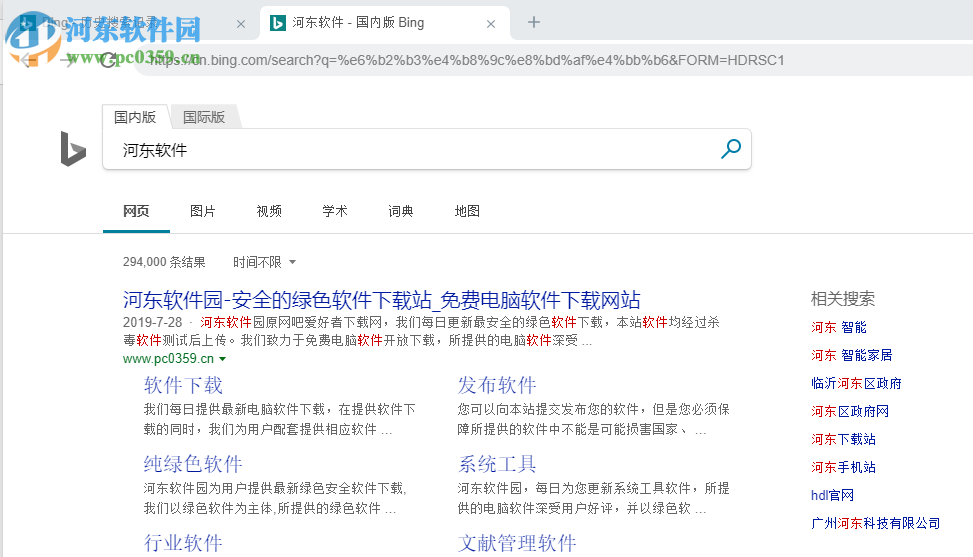973x557 pixels.
Task: Click related search 河东 智能
Action: (x=838, y=328)
